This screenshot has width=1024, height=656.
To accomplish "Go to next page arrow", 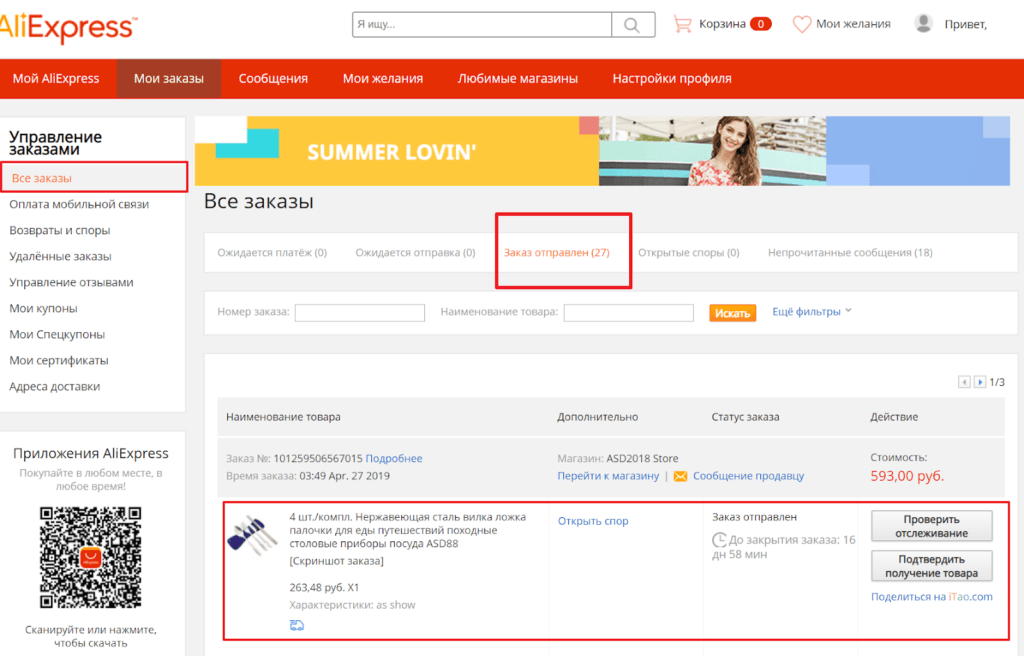I will [980, 382].
